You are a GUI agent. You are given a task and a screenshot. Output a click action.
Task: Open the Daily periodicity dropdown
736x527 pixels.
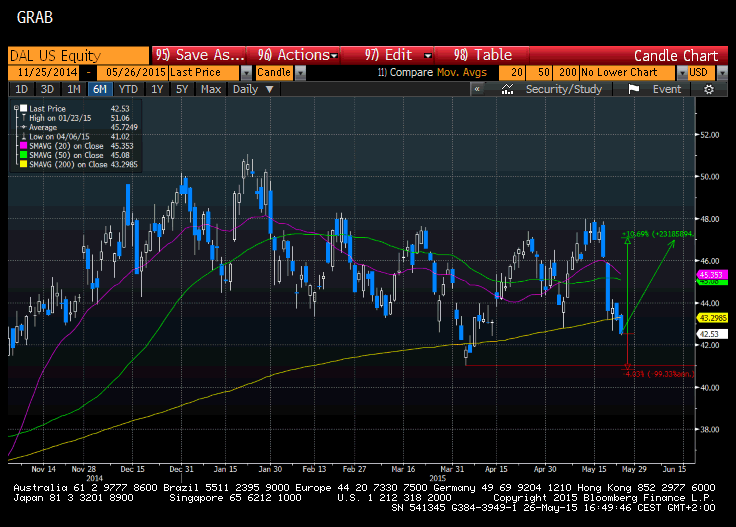tap(253, 89)
